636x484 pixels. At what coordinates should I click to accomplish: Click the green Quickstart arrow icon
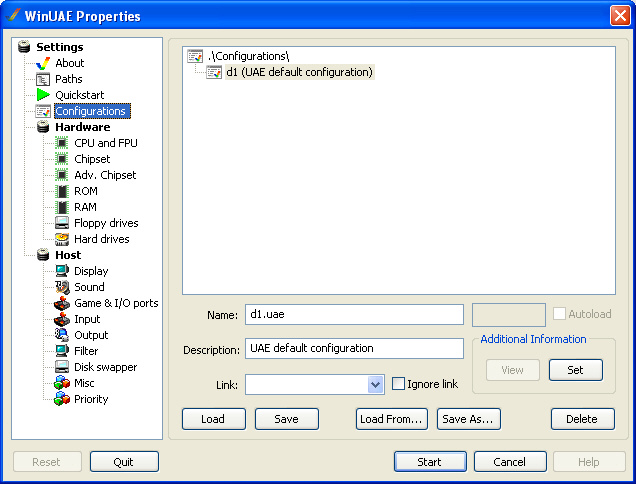43,95
